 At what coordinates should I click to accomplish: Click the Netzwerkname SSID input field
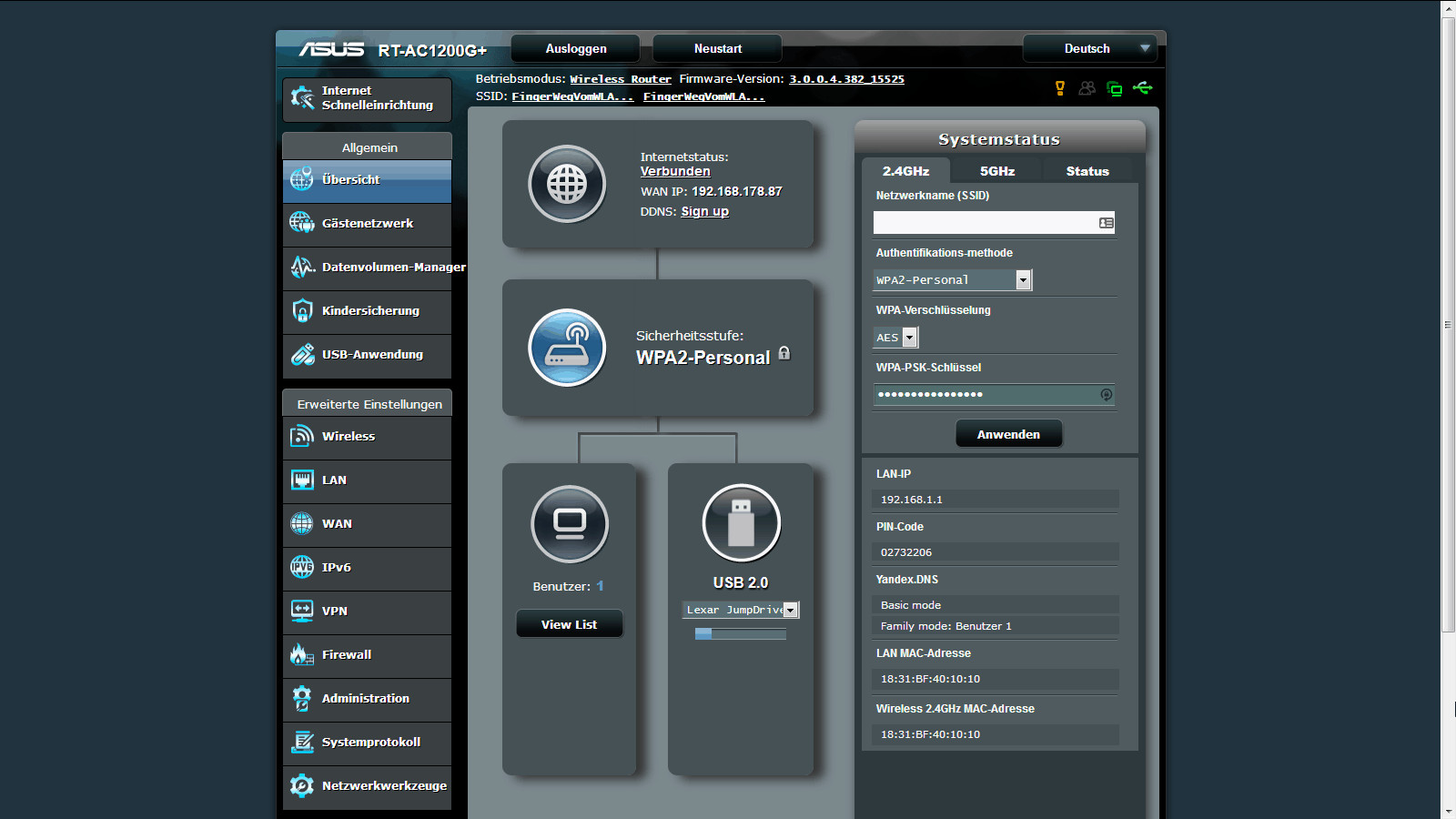pyautogui.click(x=994, y=223)
